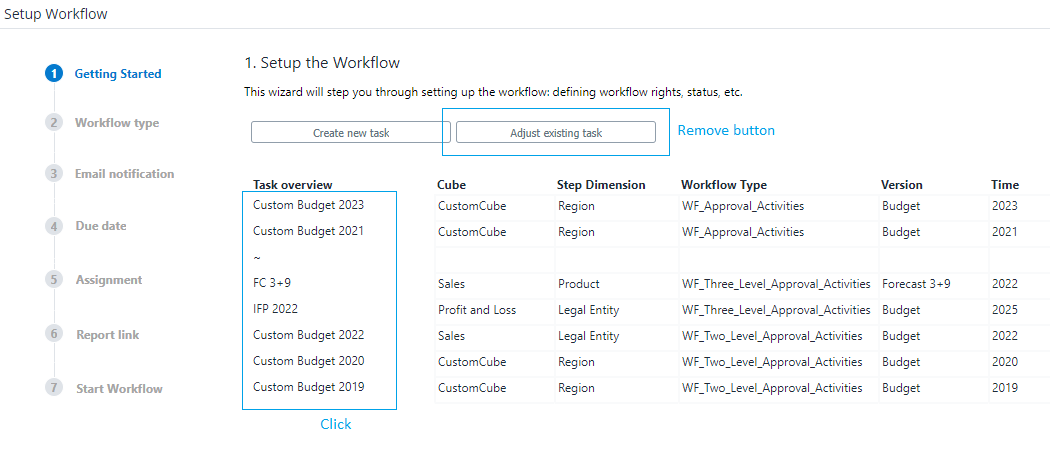Open the Workflow type step
1050x467 pixels.
tap(116, 123)
